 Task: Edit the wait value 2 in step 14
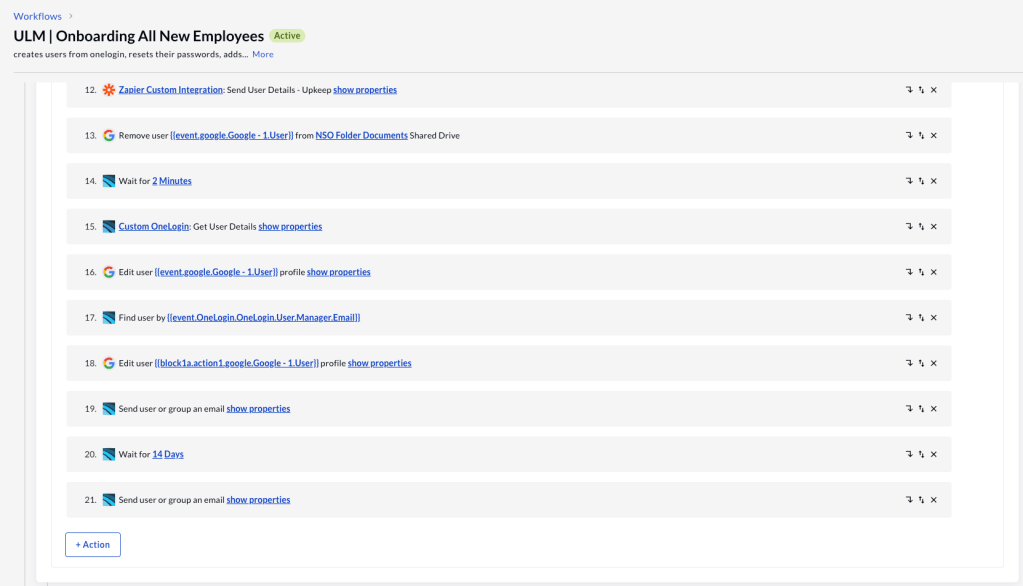click(x=155, y=181)
